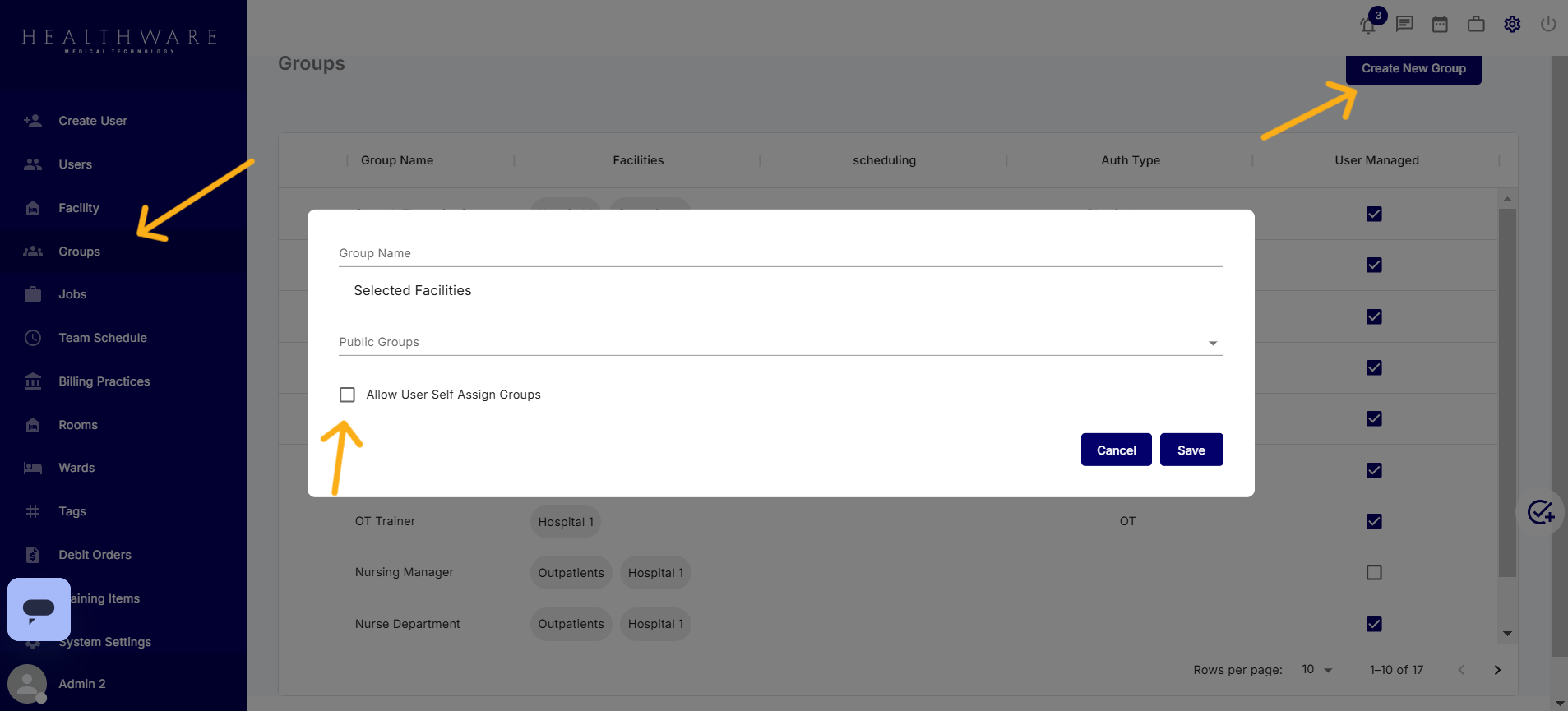Click the notifications bell icon
The width and height of the screenshot is (1568, 711).
pos(1368,25)
